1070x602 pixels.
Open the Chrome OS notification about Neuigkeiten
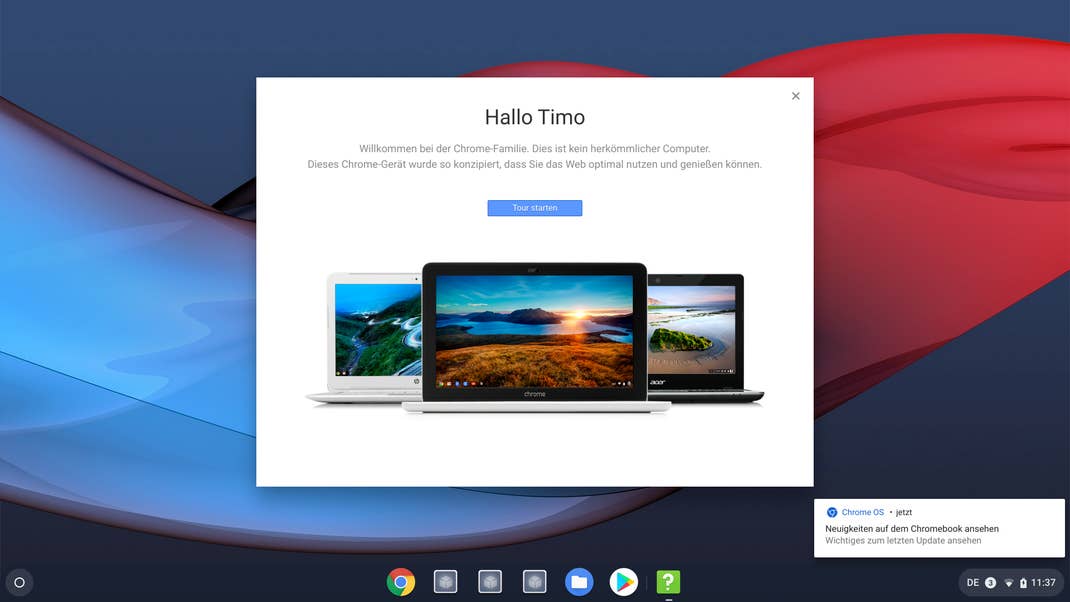939,528
